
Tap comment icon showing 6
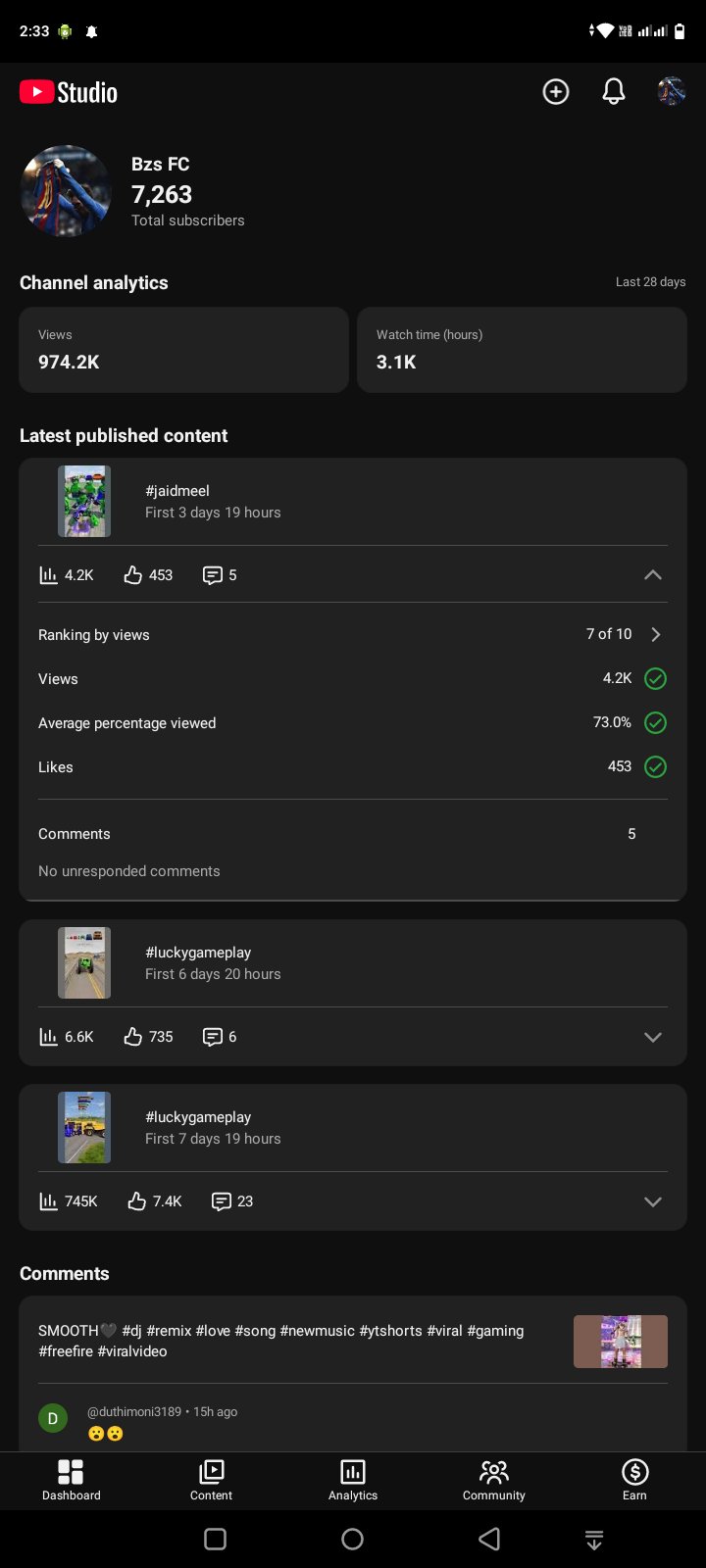click(212, 1037)
